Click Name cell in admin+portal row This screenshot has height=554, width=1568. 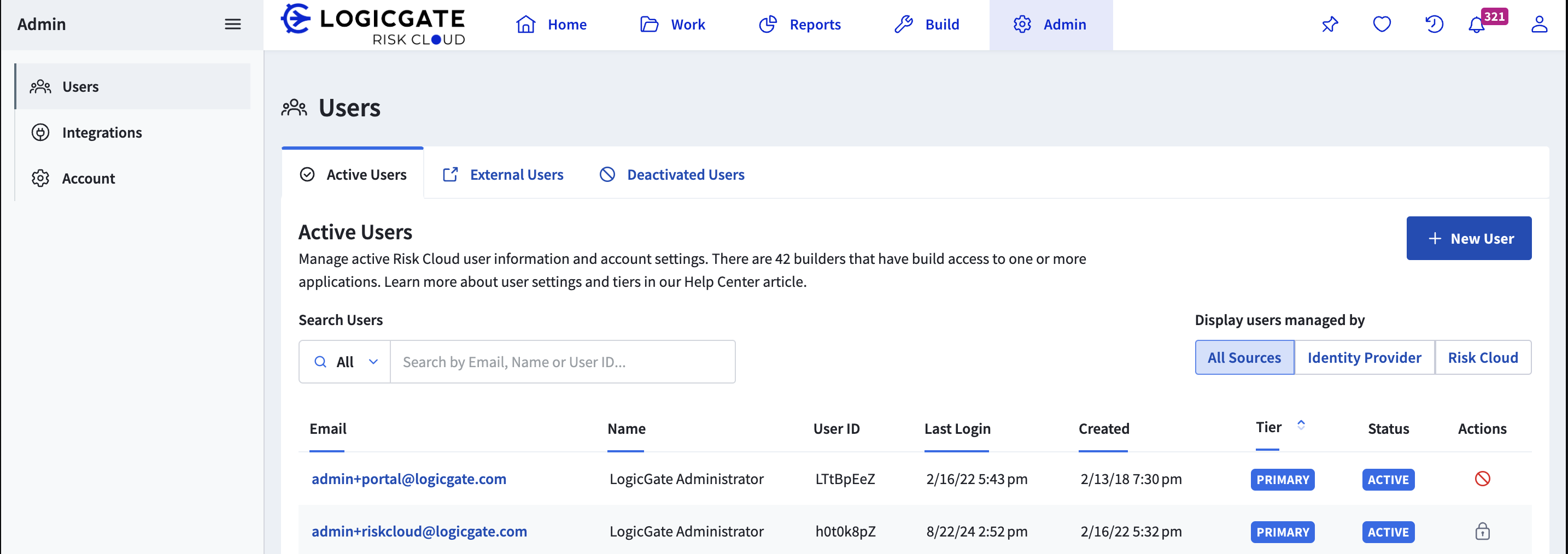(686, 479)
